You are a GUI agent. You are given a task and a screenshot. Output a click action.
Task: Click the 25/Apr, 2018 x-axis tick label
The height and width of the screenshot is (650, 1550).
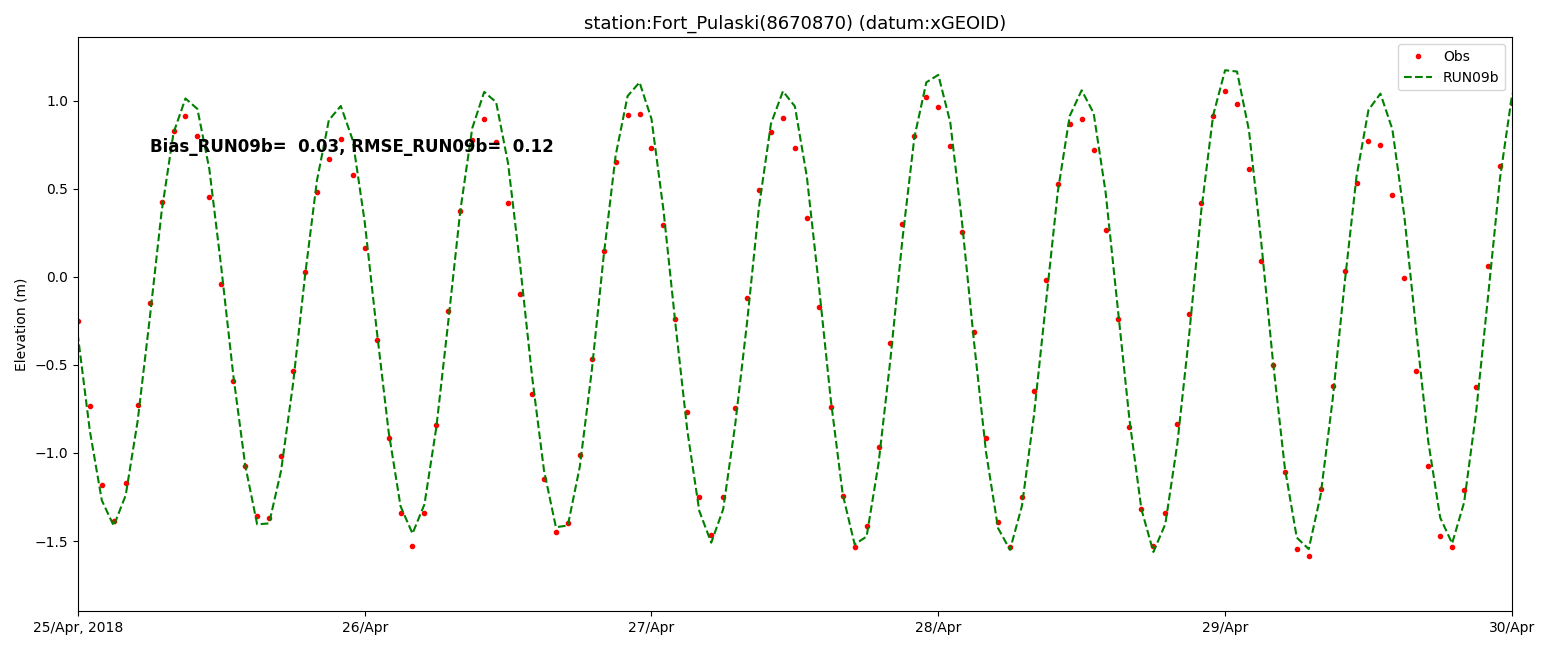pyautogui.click(x=78, y=628)
